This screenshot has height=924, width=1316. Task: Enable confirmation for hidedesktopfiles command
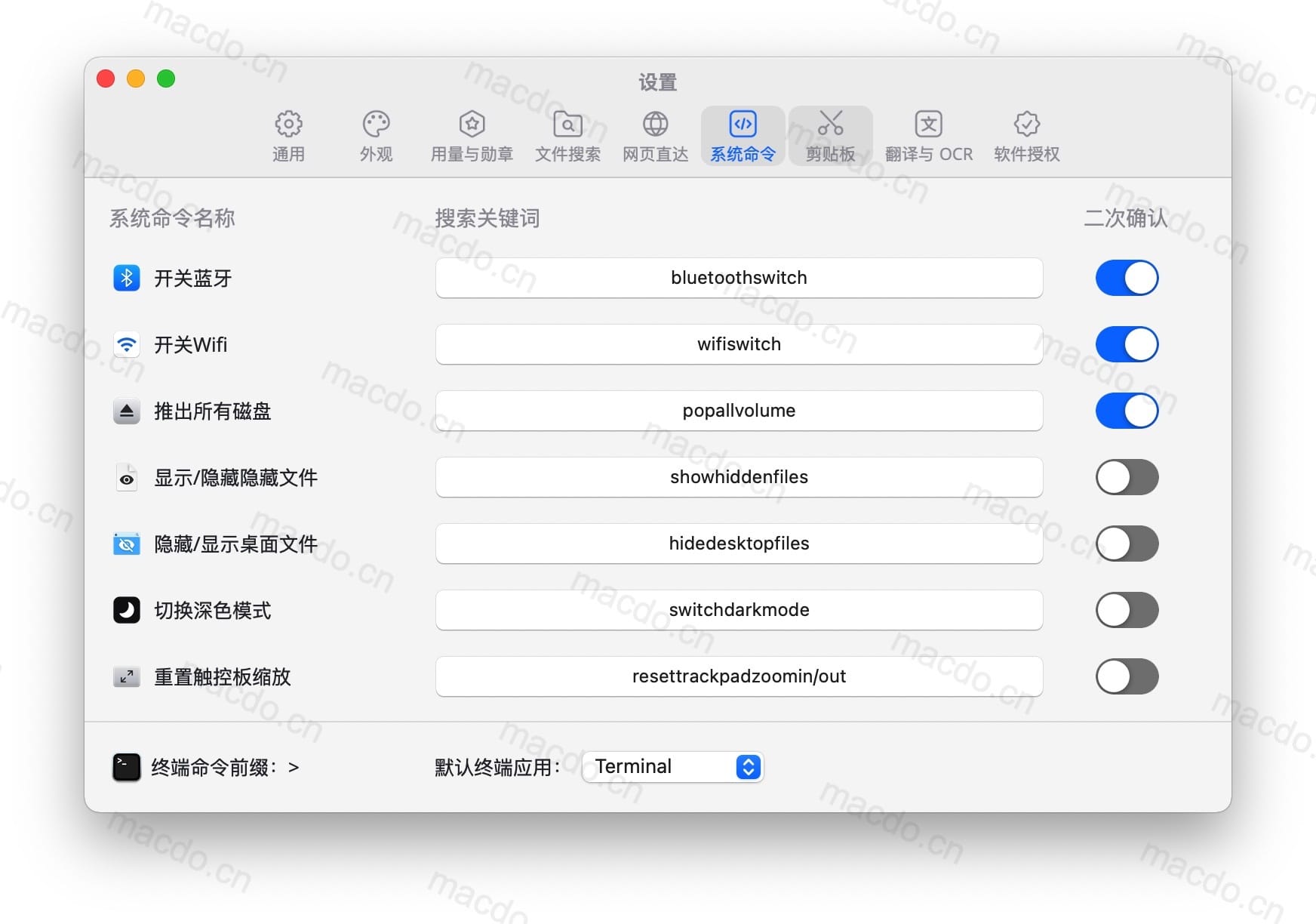pos(1127,544)
